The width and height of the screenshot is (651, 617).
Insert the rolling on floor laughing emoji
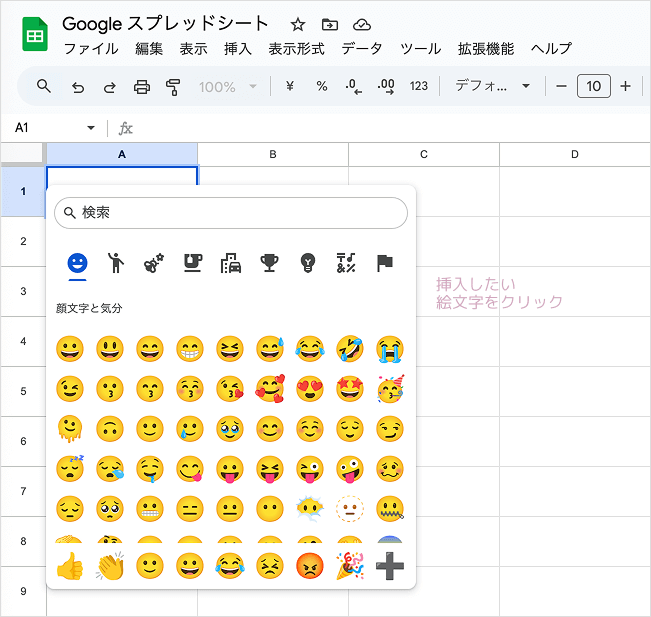pyautogui.click(x=350, y=349)
